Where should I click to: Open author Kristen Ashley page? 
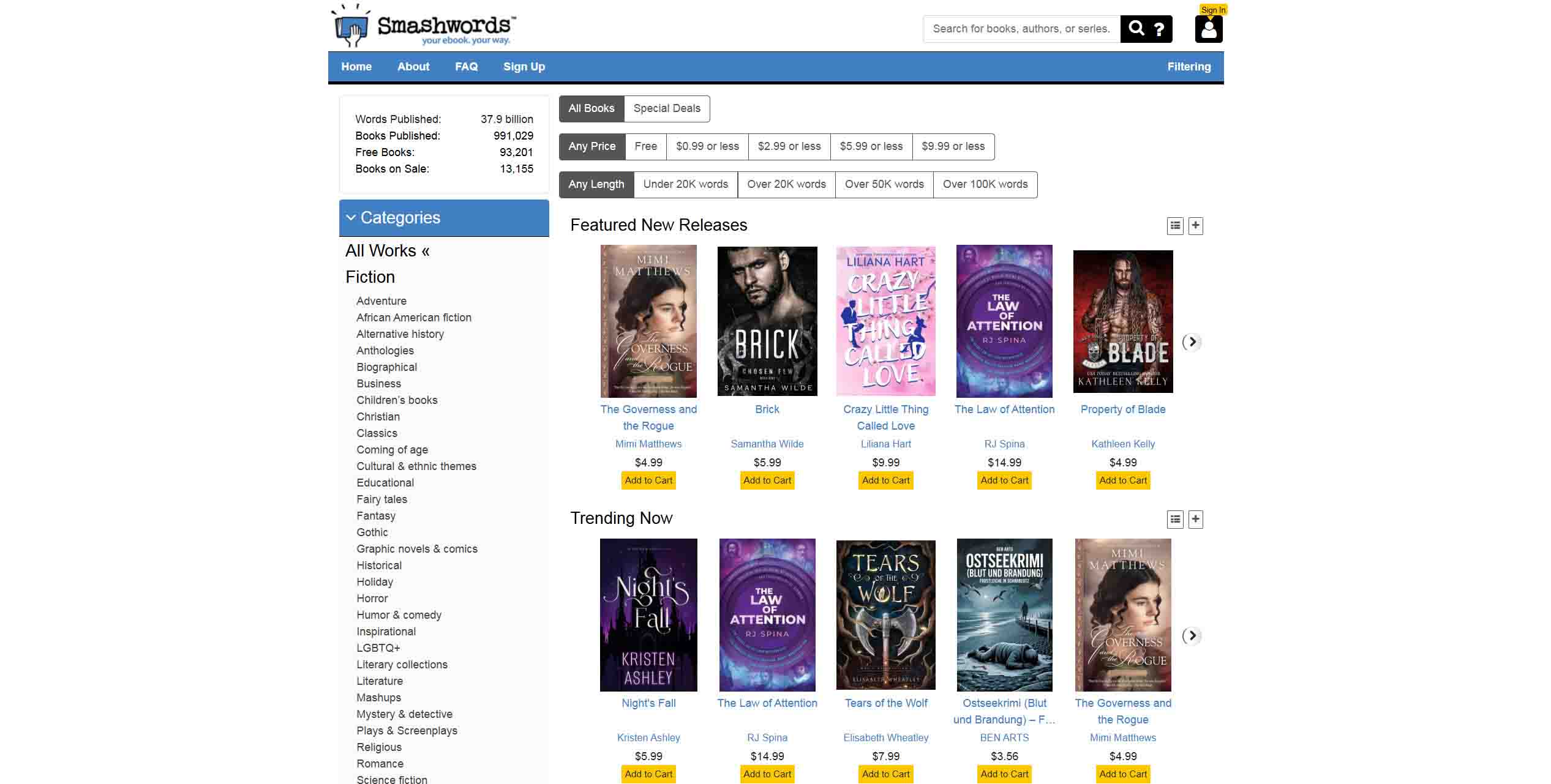(x=648, y=738)
